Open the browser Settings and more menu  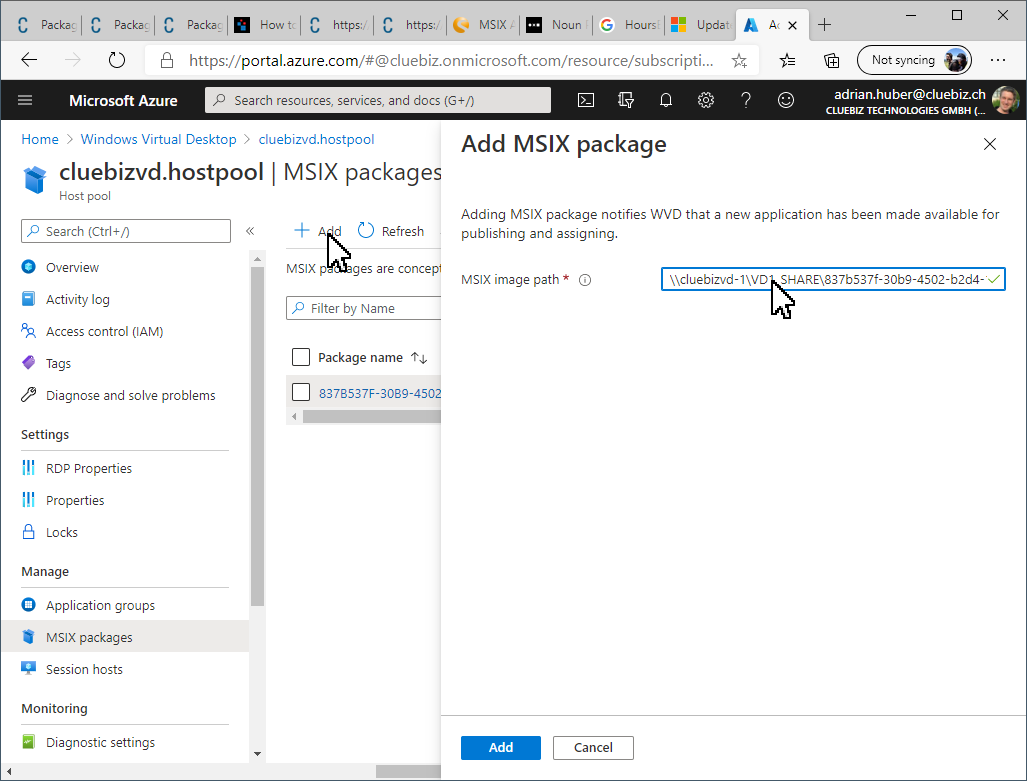tap(998, 60)
